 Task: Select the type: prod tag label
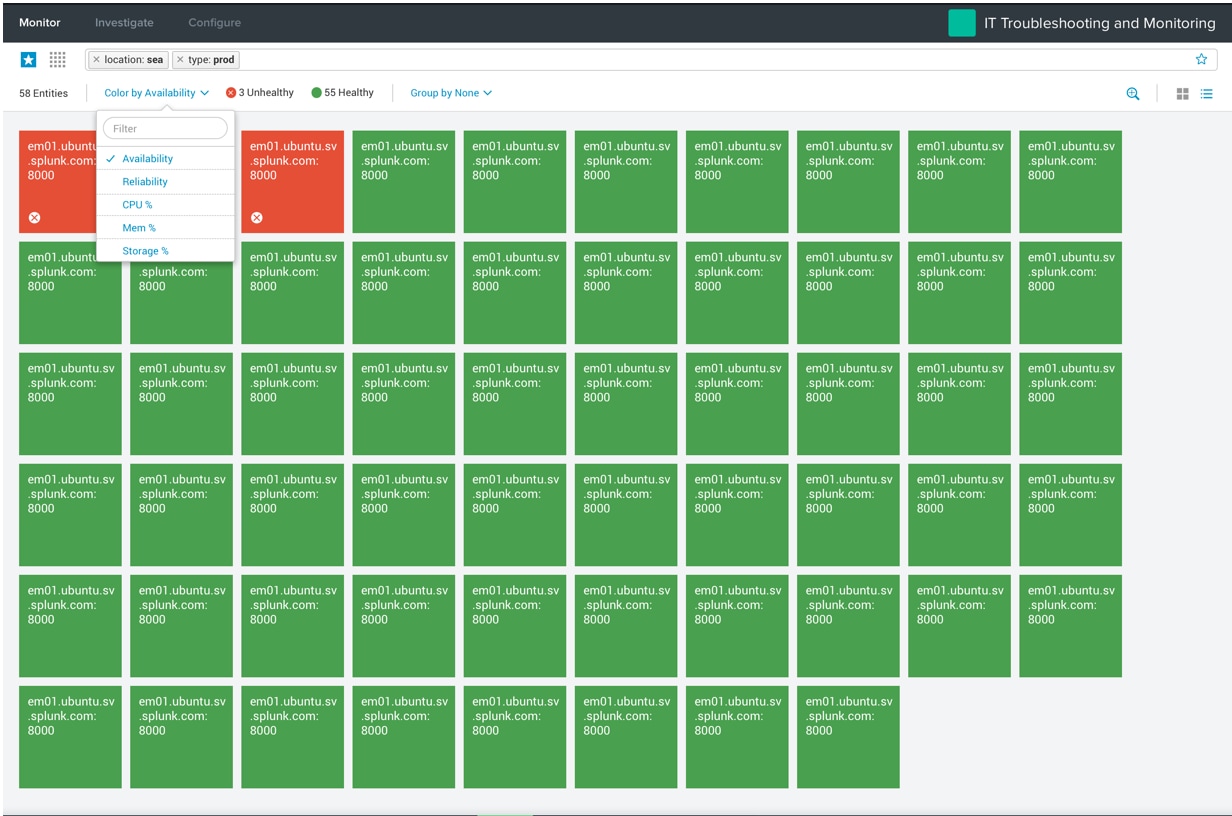211,60
